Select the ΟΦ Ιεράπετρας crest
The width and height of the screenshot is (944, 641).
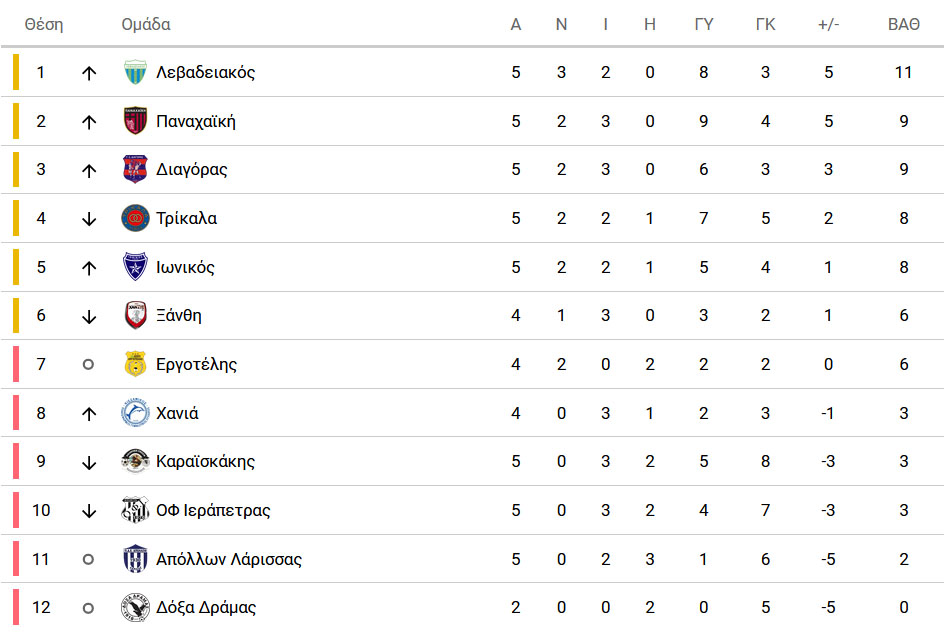click(135, 510)
